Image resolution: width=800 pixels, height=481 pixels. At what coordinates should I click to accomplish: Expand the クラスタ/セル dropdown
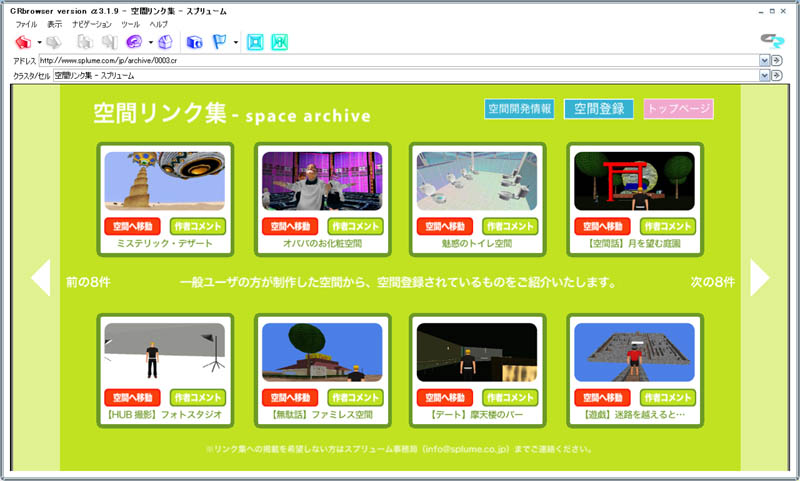(x=764, y=75)
